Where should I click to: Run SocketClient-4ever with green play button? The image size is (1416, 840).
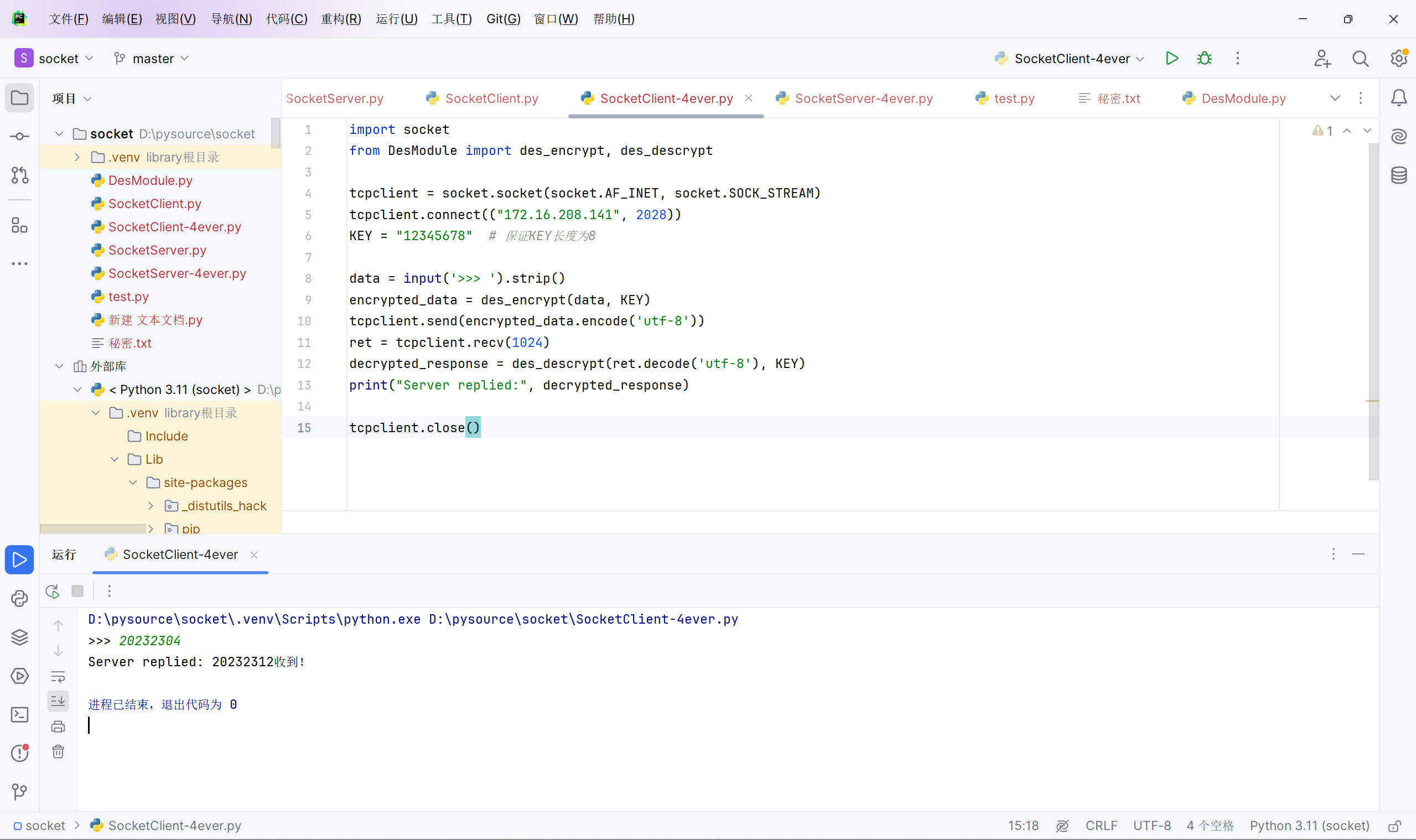pyautogui.click(x=1171, y=58)
